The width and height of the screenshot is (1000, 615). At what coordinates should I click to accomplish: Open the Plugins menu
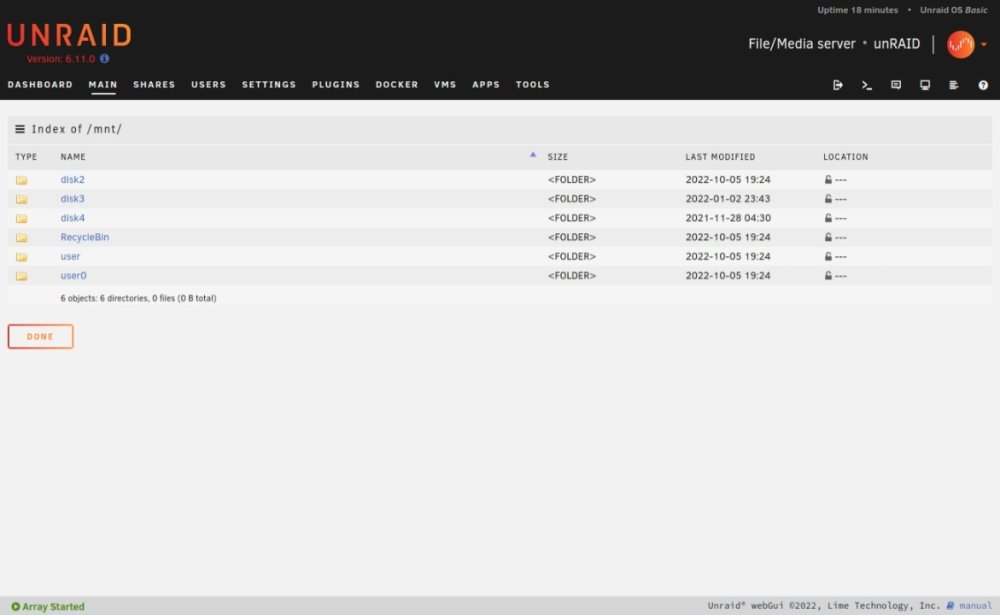[x=335, y=84]
